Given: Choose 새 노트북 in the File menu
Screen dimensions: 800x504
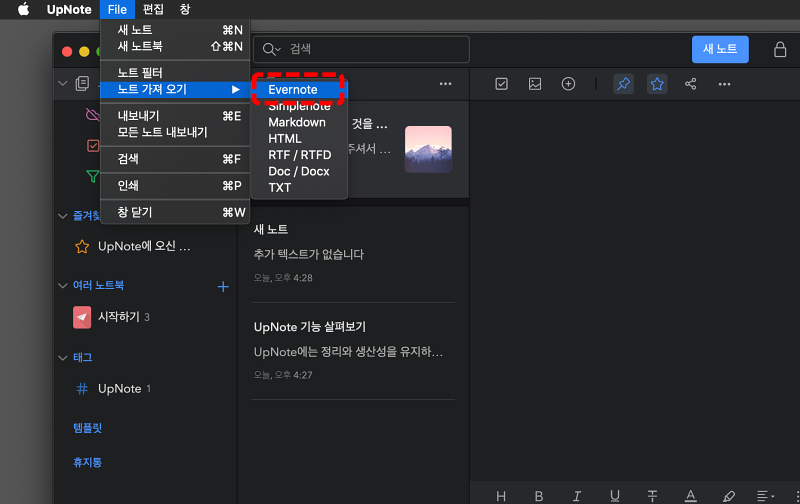Looking at the screenshot, I should (x=175, y=46).
